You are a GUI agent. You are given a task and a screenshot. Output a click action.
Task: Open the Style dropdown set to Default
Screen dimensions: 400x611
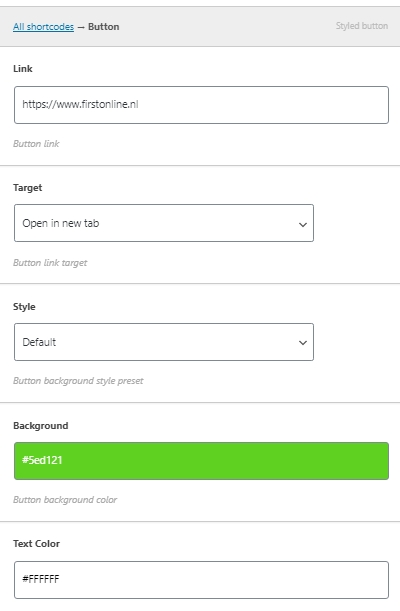164,342
